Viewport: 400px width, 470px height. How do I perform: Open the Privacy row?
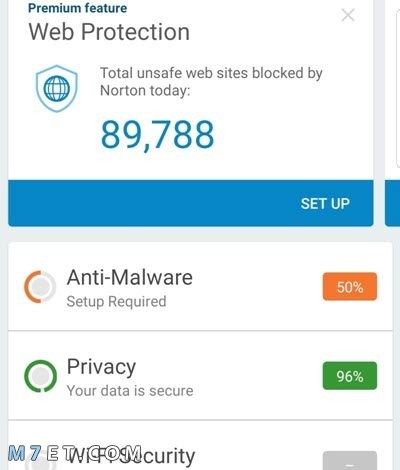click(200, 376)
